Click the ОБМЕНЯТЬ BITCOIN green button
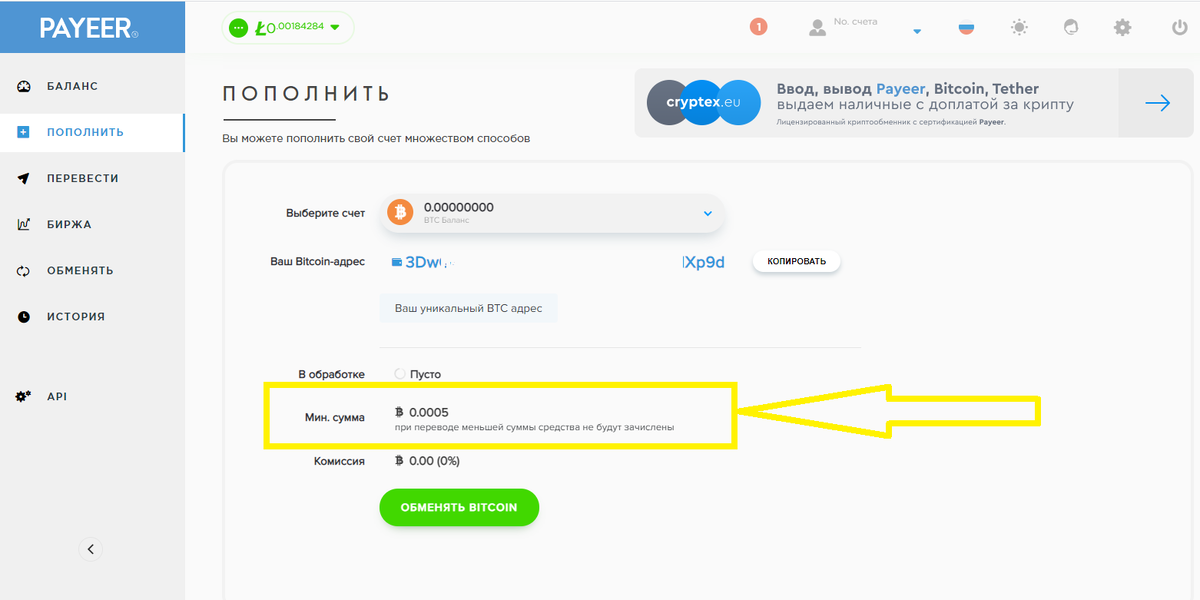The height and width of the screenshot is (600, 1200). 459,507
